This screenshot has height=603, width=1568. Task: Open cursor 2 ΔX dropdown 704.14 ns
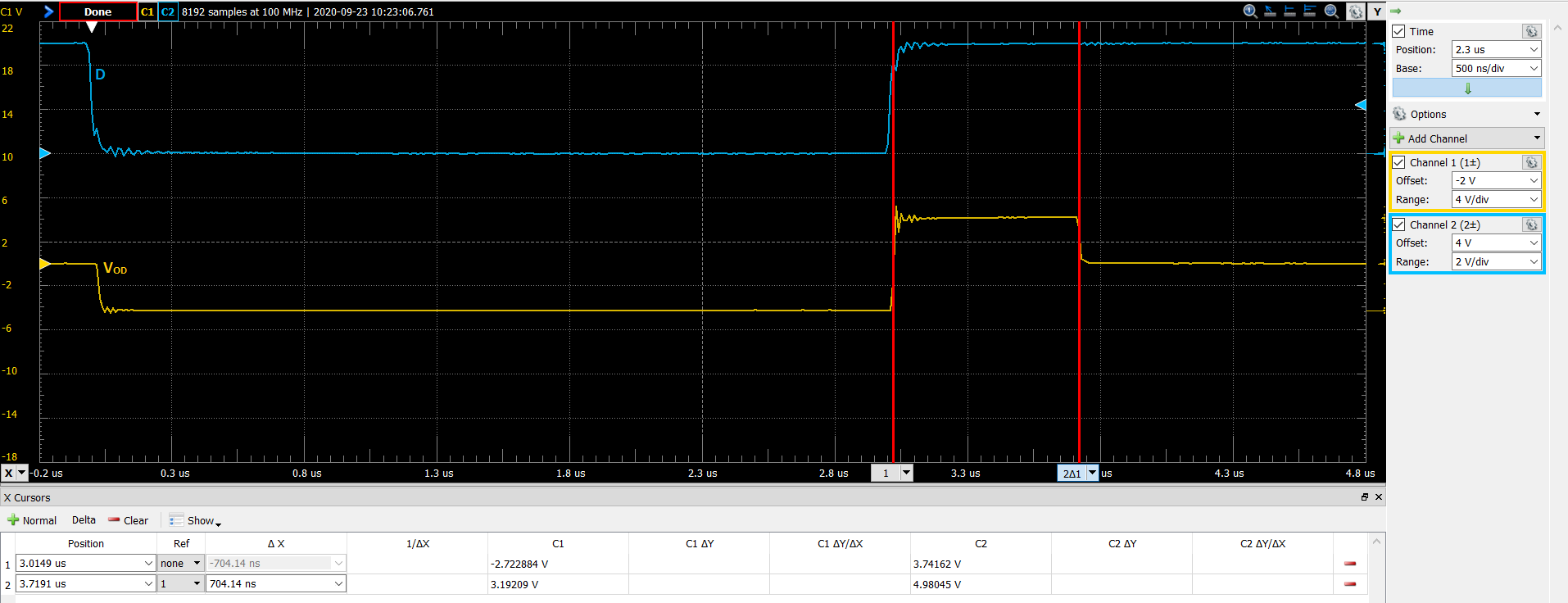coord(338,584)
